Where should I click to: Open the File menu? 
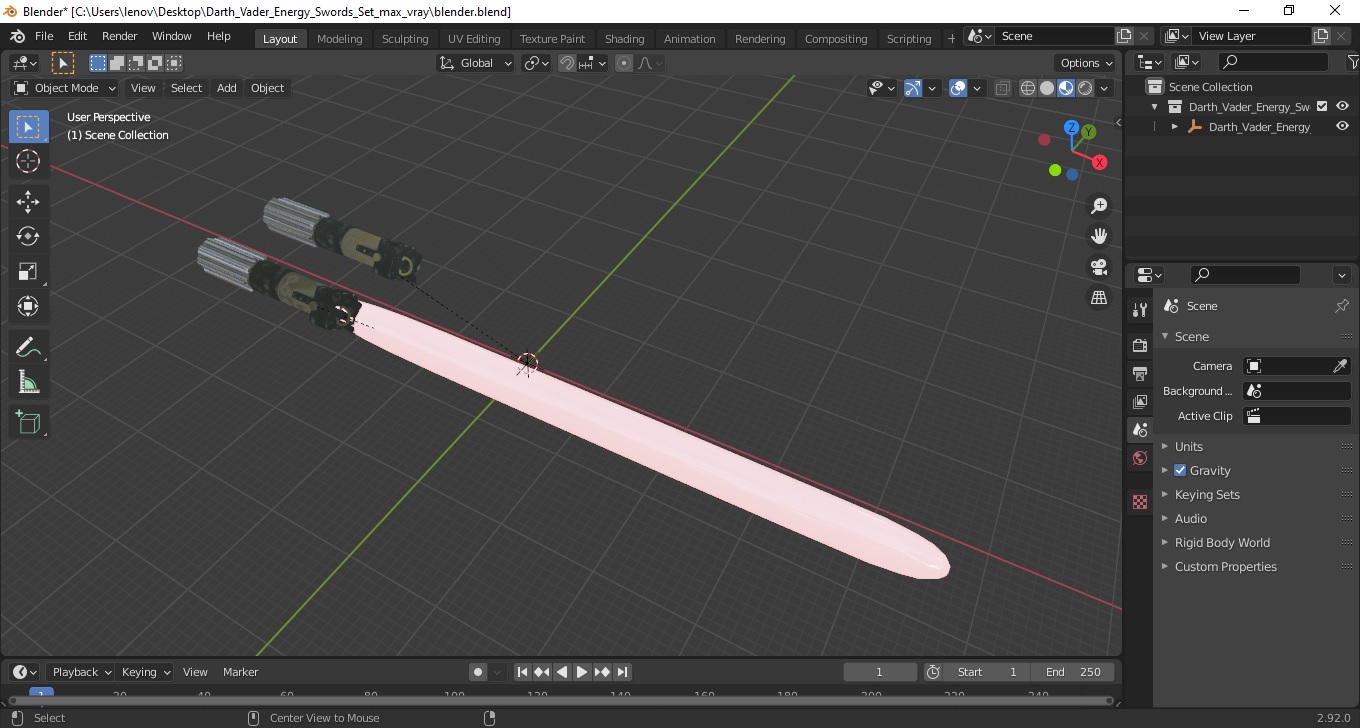pos(44,36)
